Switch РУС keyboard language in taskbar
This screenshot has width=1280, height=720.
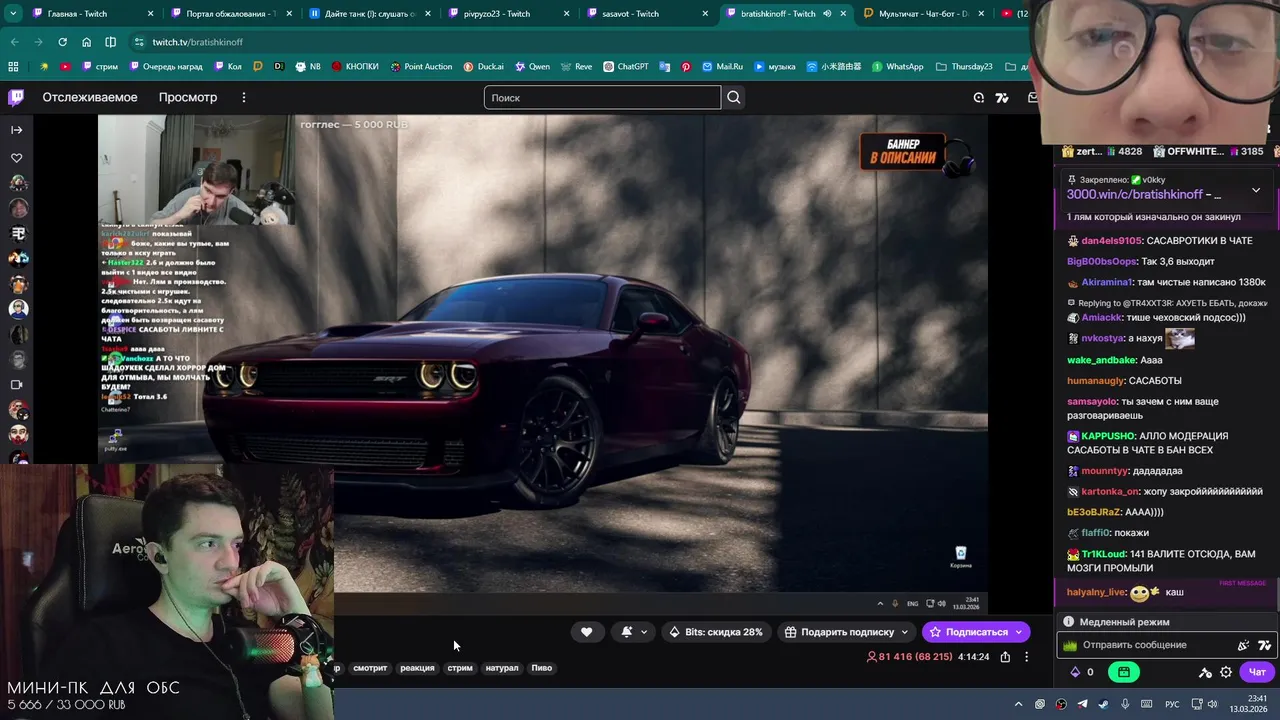tap(1172, 704)
